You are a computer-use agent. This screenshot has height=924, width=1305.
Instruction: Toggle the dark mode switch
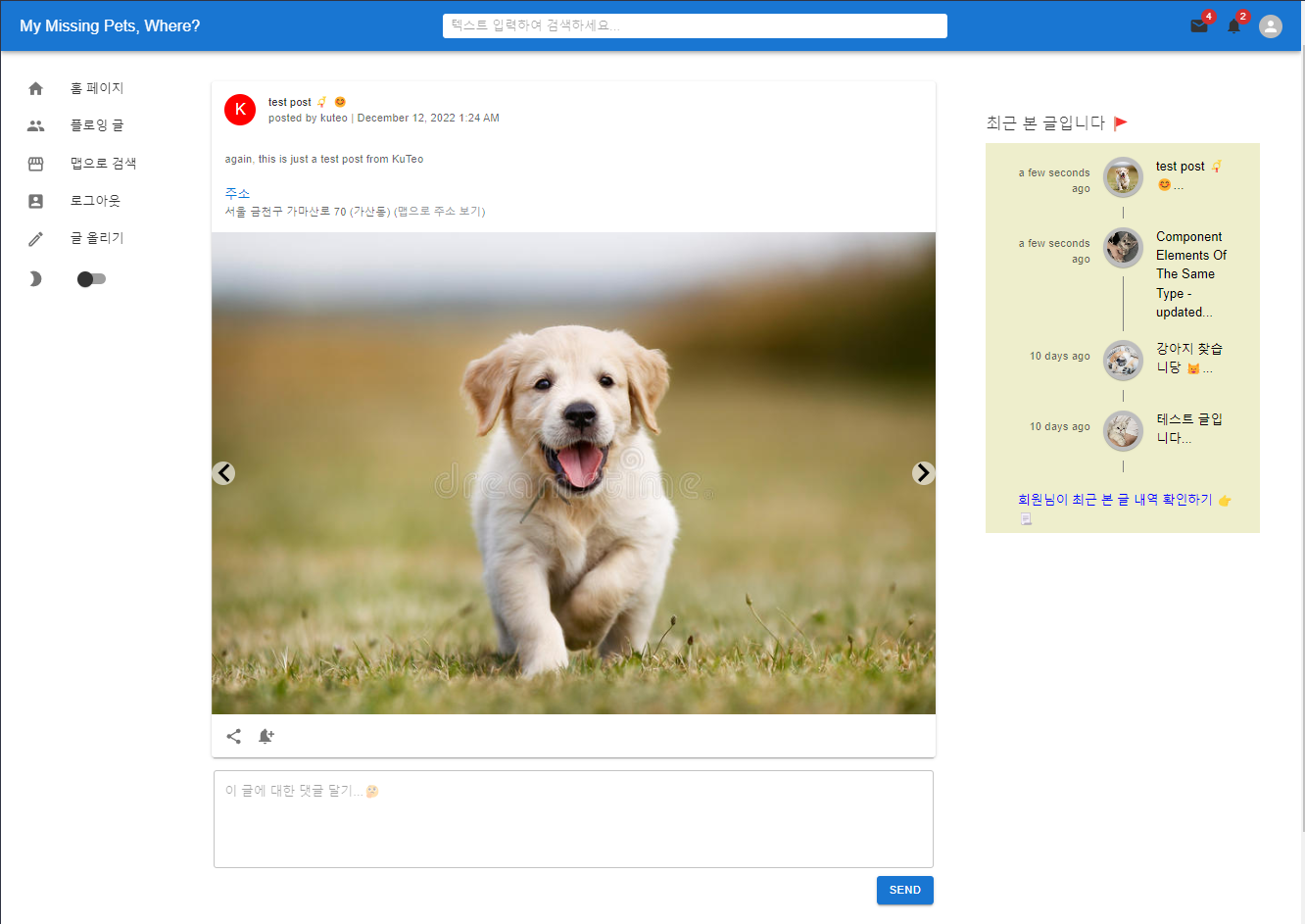coord(90,278)
